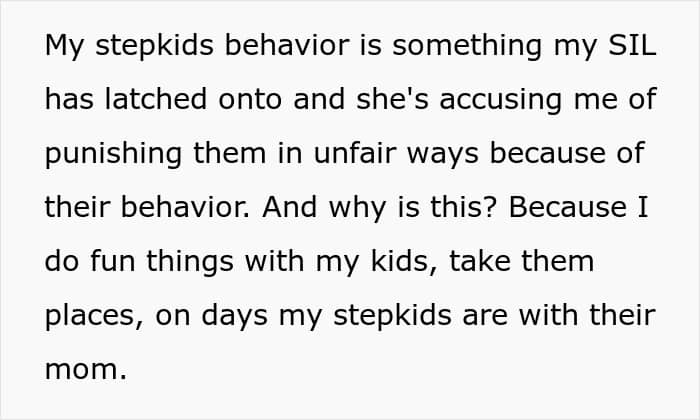700x420 pixels.
Task: Click the word "fun" in the paragraph
Action: pyautogui.click(x=107, y=261)
